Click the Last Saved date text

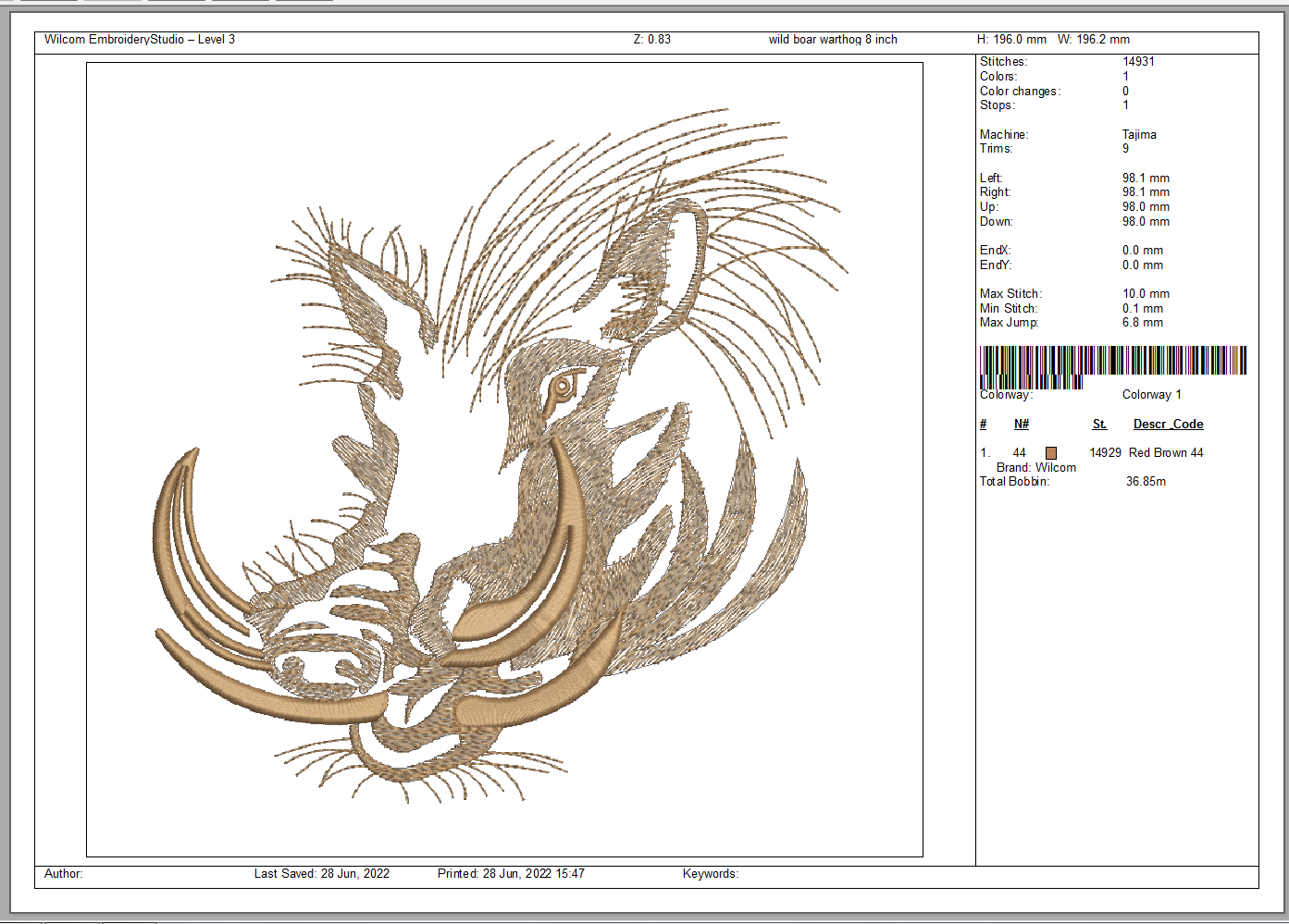321,874
